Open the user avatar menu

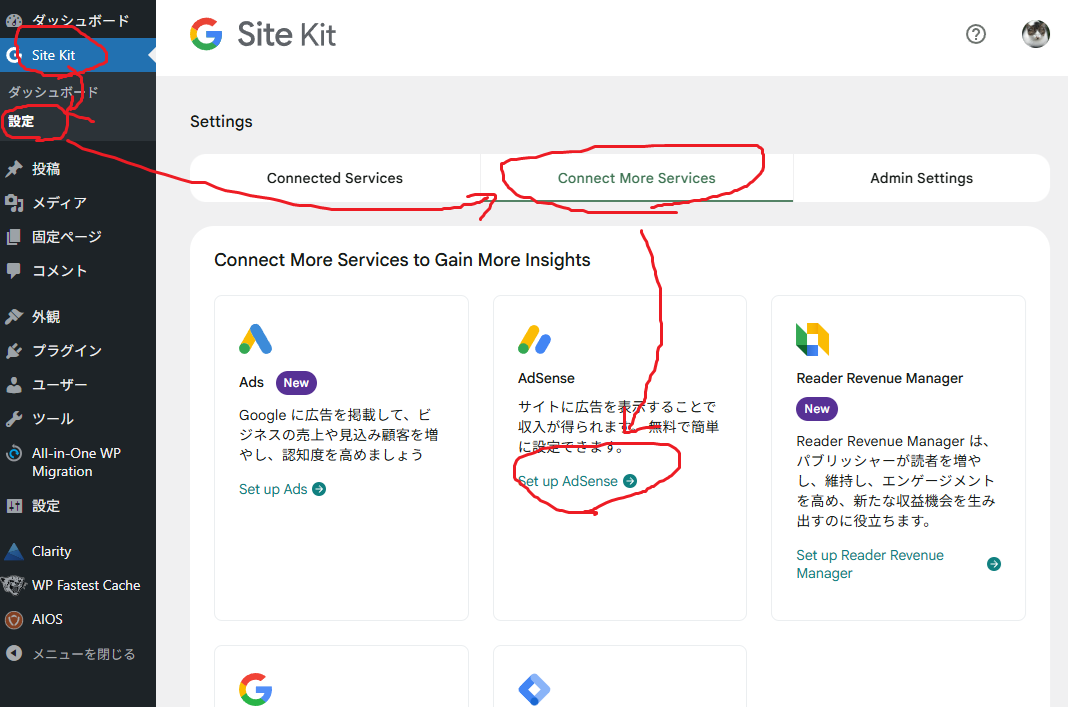coord(1035,34)
